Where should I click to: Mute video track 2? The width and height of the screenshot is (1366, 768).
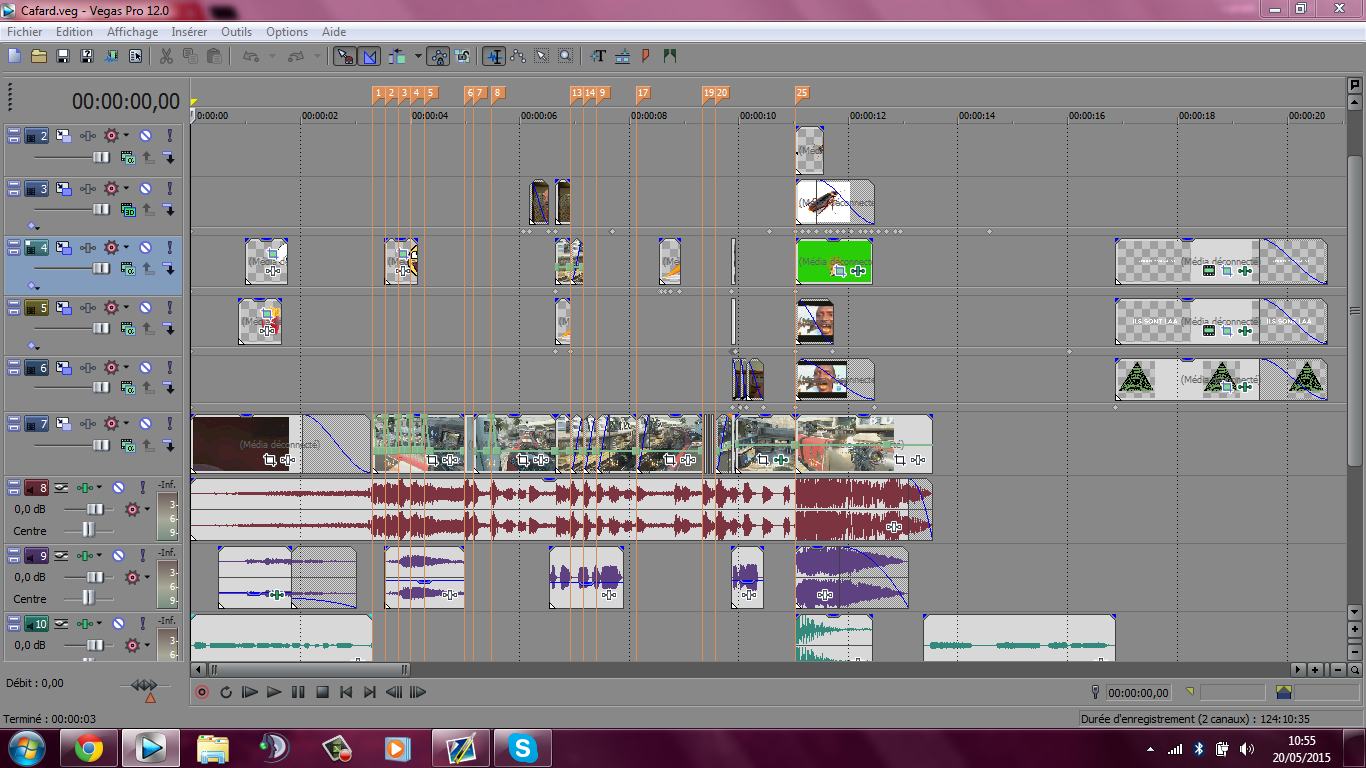click(145, 135)
